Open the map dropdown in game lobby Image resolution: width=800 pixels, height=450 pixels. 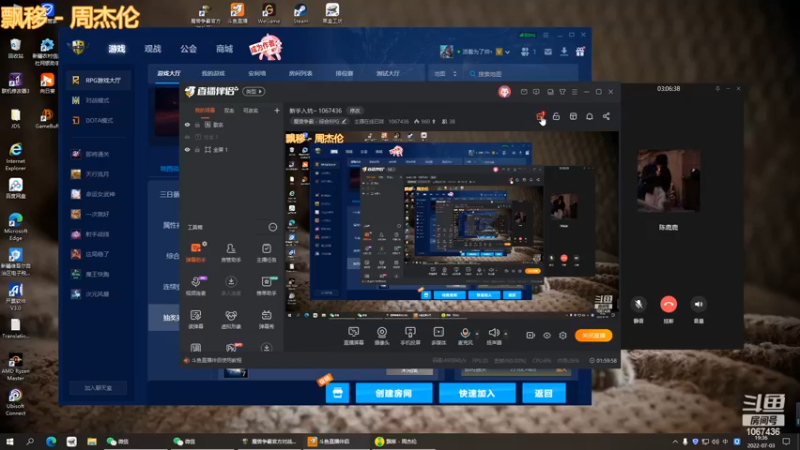(445, 74)
